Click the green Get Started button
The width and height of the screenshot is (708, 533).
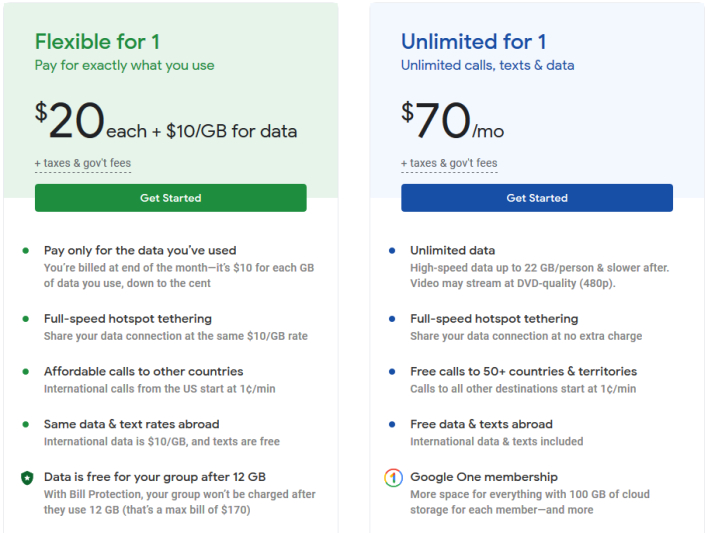coord(171,198)
